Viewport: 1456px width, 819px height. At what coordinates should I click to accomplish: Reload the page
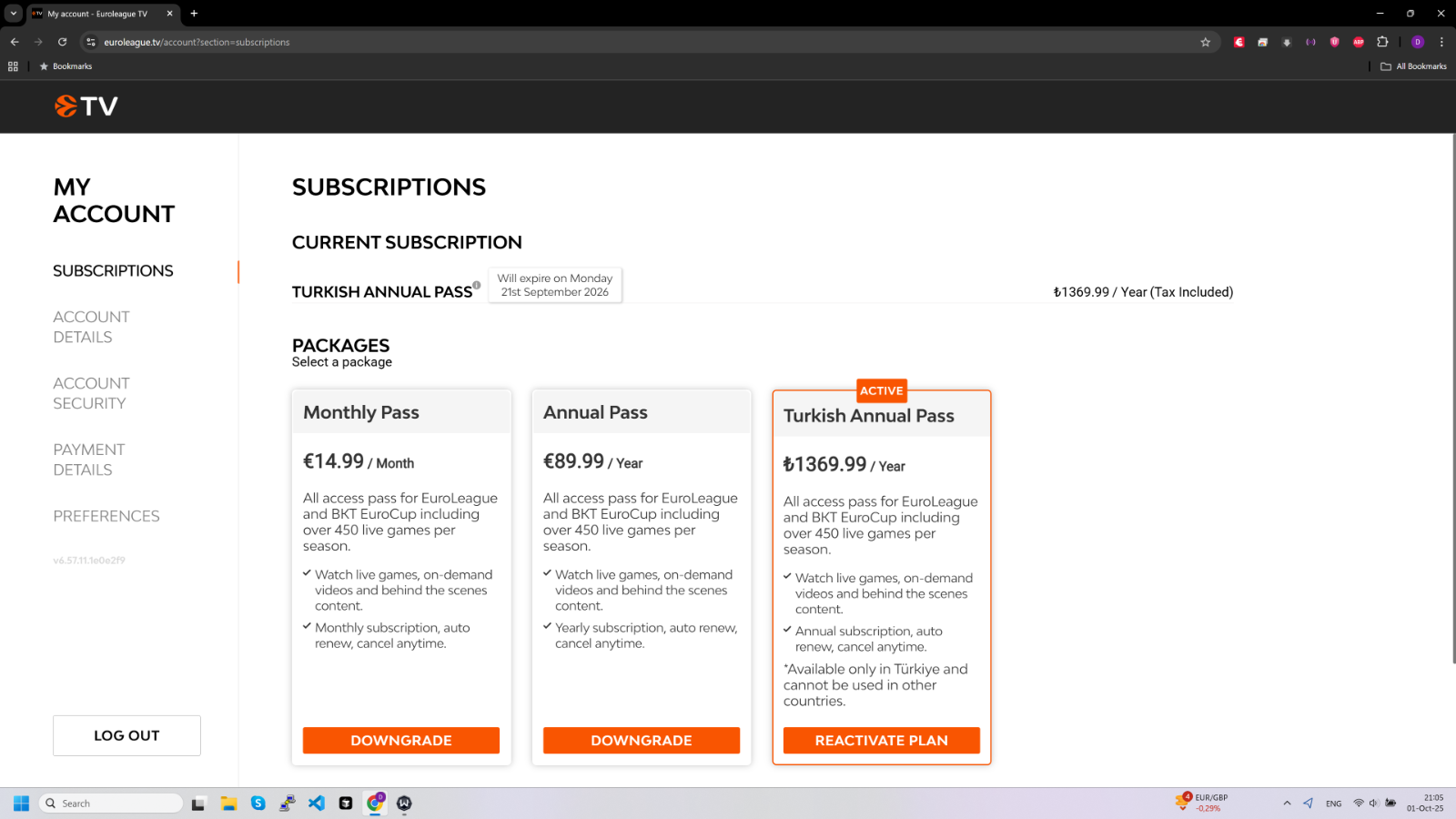62,42
